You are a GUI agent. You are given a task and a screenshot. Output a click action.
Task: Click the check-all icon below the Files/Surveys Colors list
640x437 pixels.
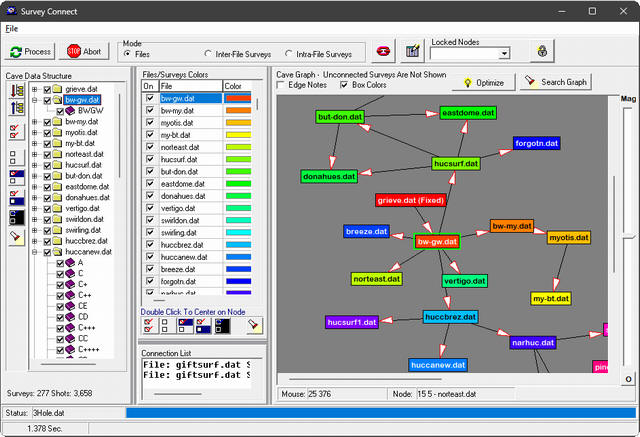click(149, 326)
